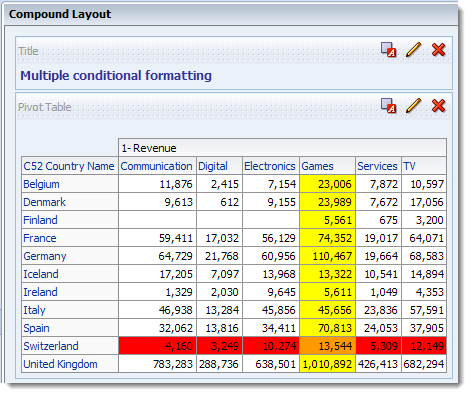Click red Switzerland Services cell 5,309
Image resolution: width=470 pixels, height=395 pixels.
point(378,346)
